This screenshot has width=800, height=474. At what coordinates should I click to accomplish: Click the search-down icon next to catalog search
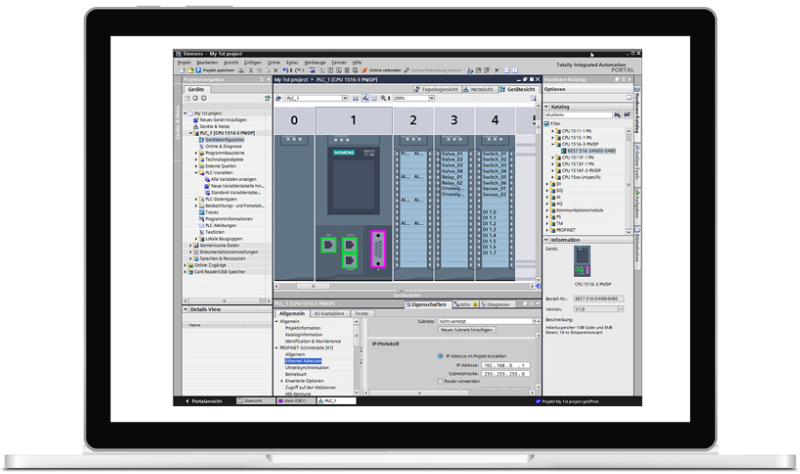click(x=618, y=115)
